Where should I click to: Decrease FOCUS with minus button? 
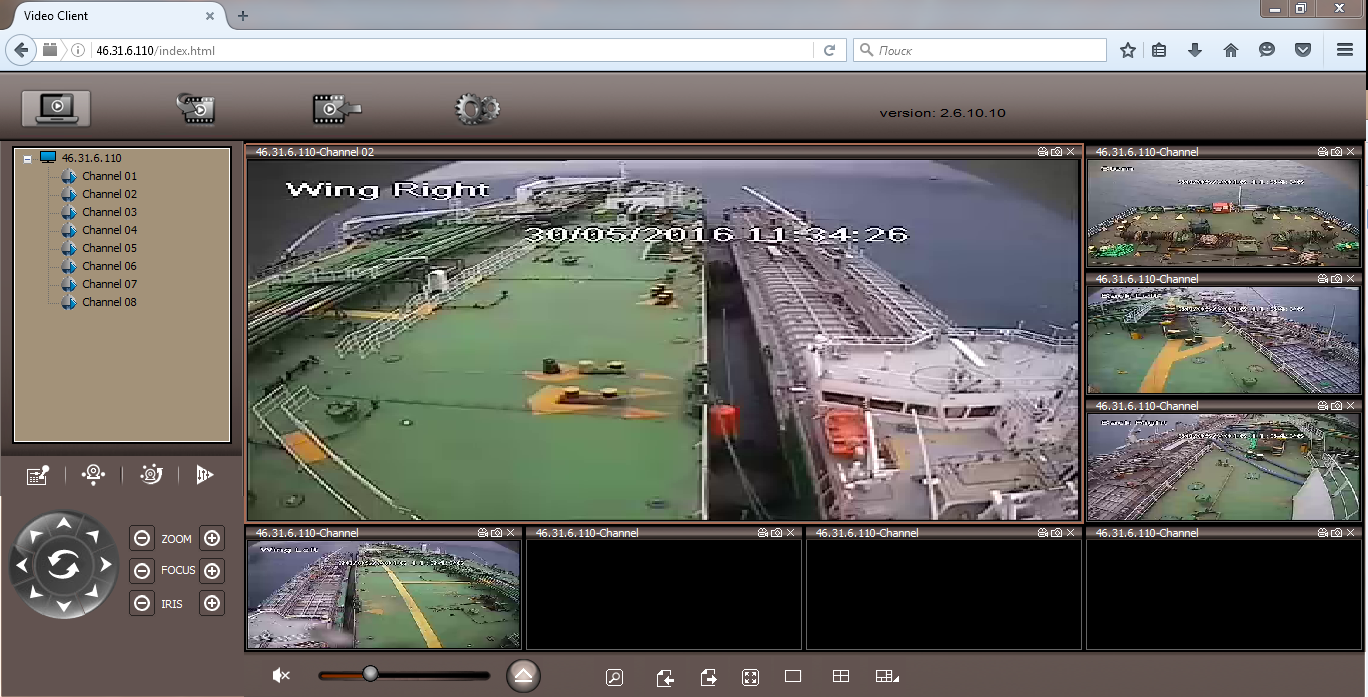[142, 571]
